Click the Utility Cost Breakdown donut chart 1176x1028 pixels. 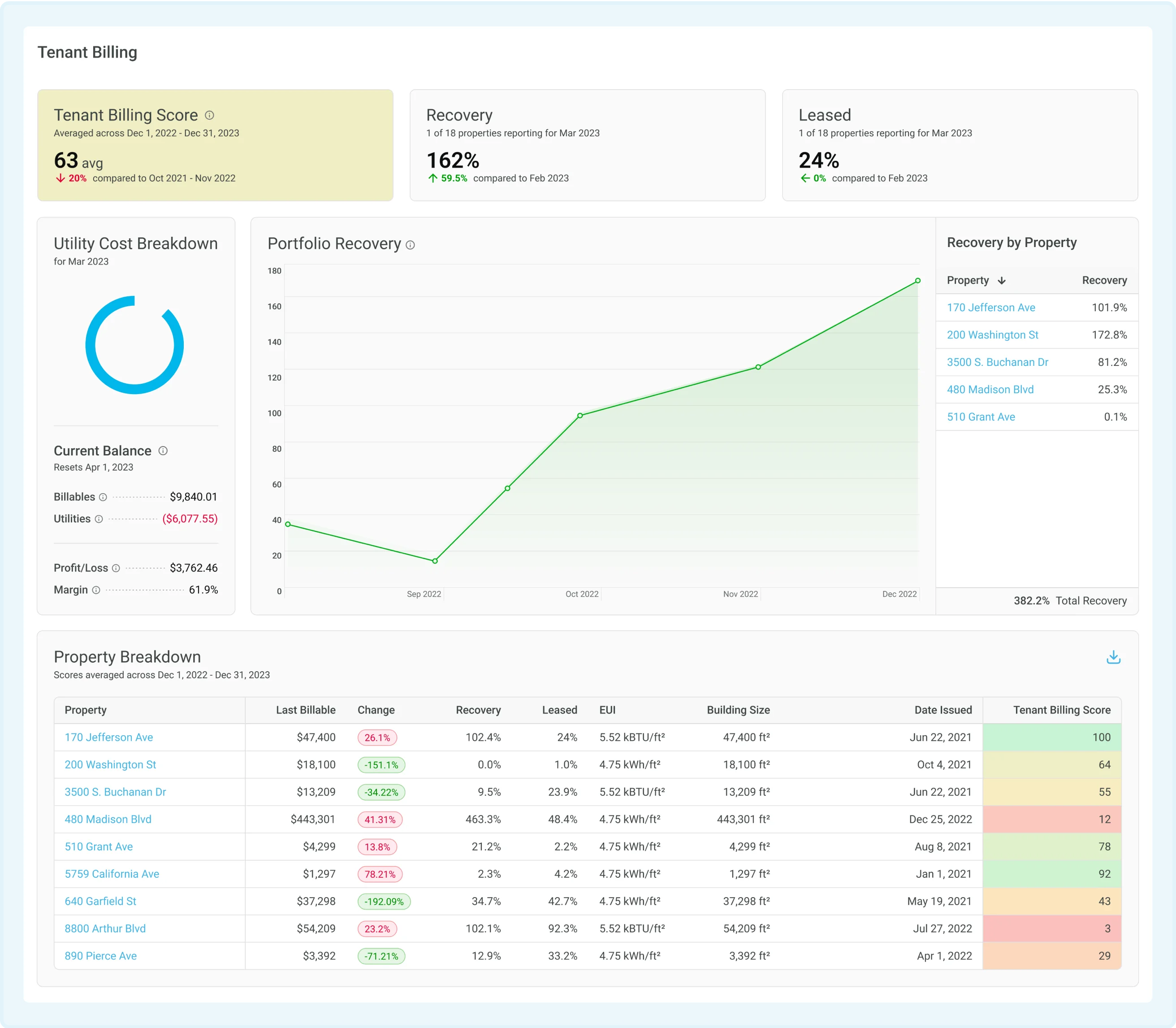[135, 345]
